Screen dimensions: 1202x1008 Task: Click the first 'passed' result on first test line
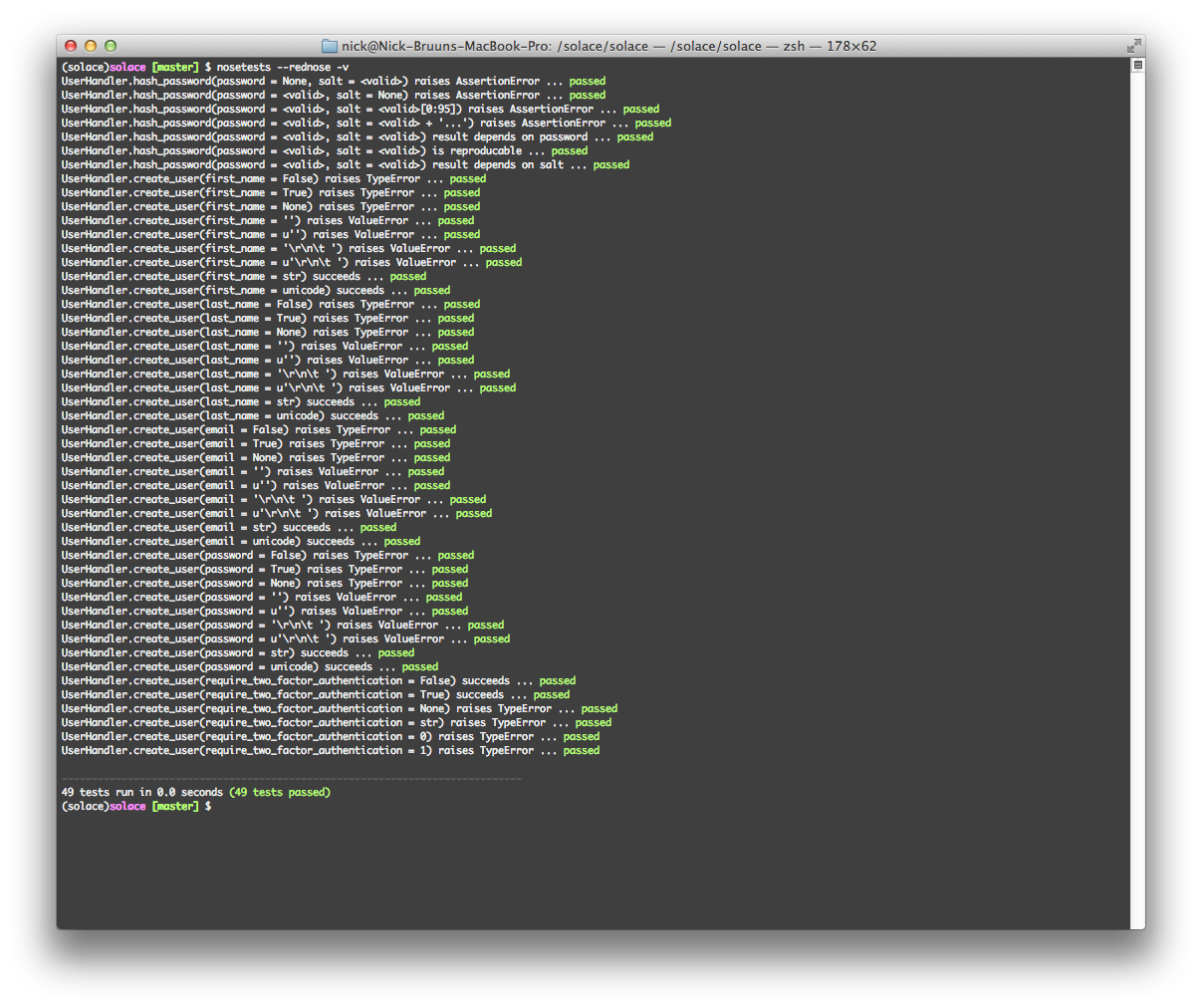(x=587, y=82)
